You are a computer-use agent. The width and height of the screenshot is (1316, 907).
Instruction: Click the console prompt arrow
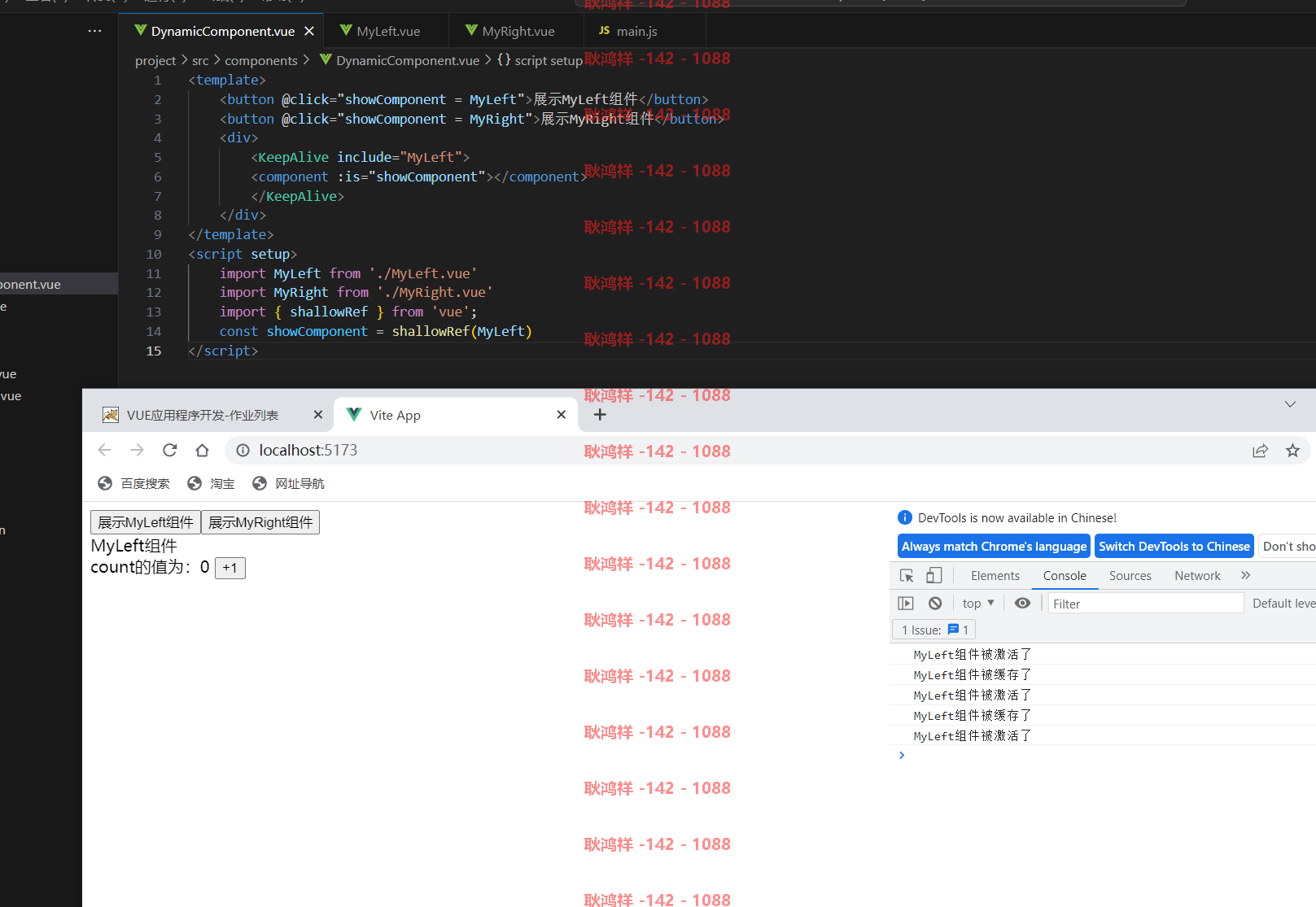(901, 755)
